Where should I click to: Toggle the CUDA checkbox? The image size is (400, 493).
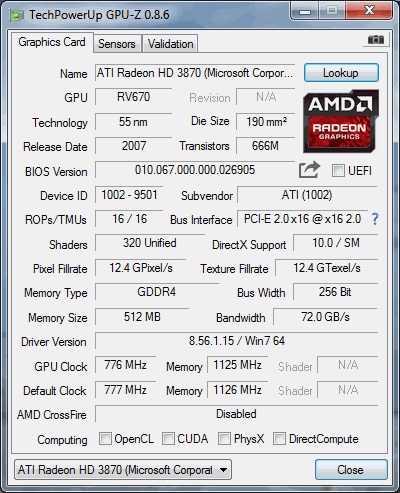[168, 439]
